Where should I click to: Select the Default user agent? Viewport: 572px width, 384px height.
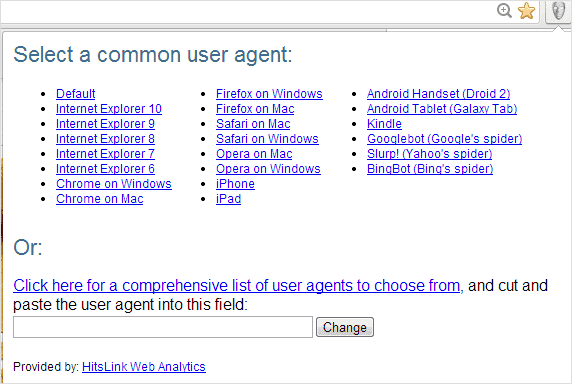[x=76, y=94]
